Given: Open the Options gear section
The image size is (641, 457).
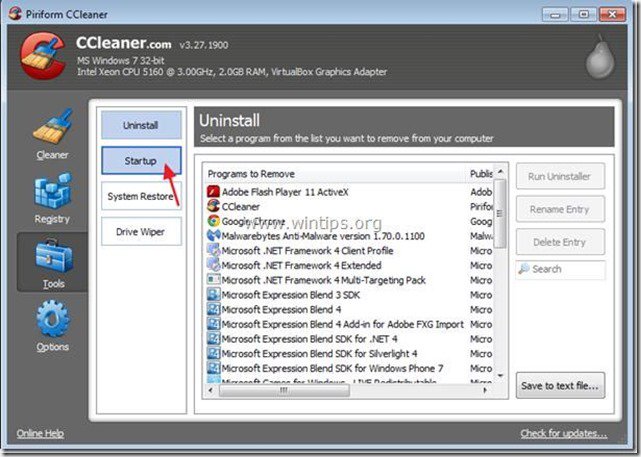Looking at the screenshot, I should pos(52,326).
